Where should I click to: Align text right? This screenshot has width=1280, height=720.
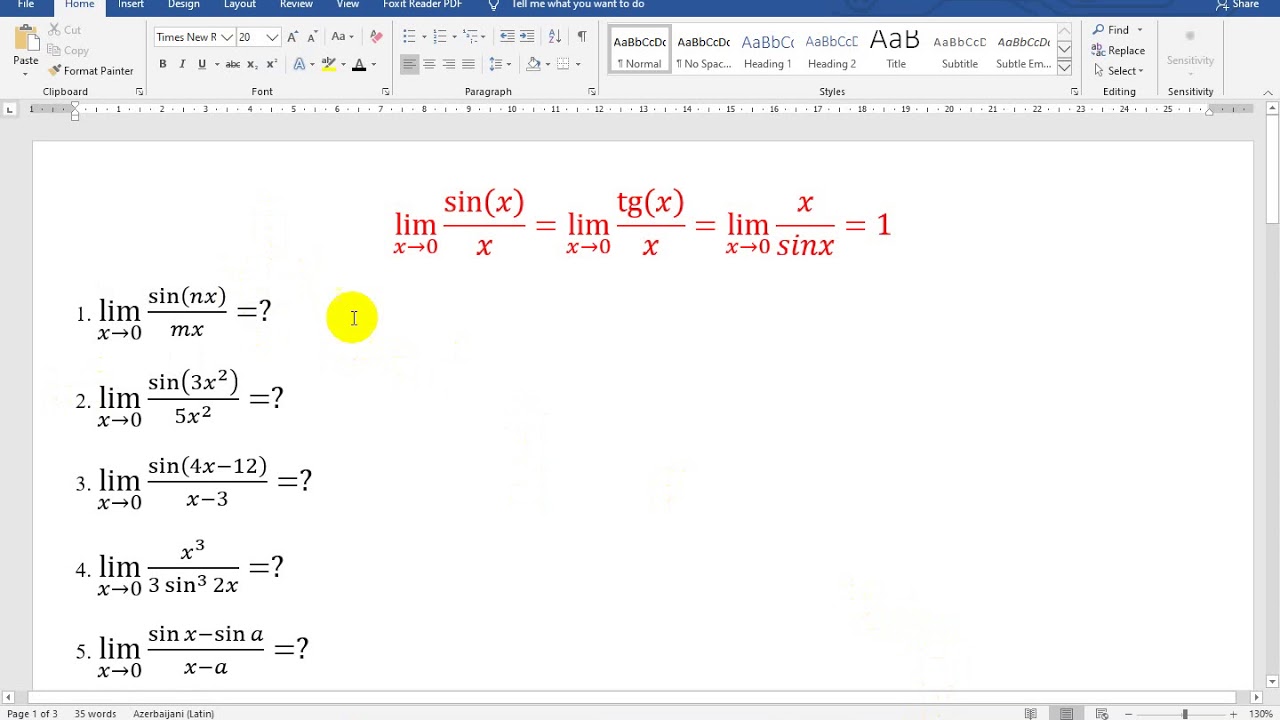point(449,64)
